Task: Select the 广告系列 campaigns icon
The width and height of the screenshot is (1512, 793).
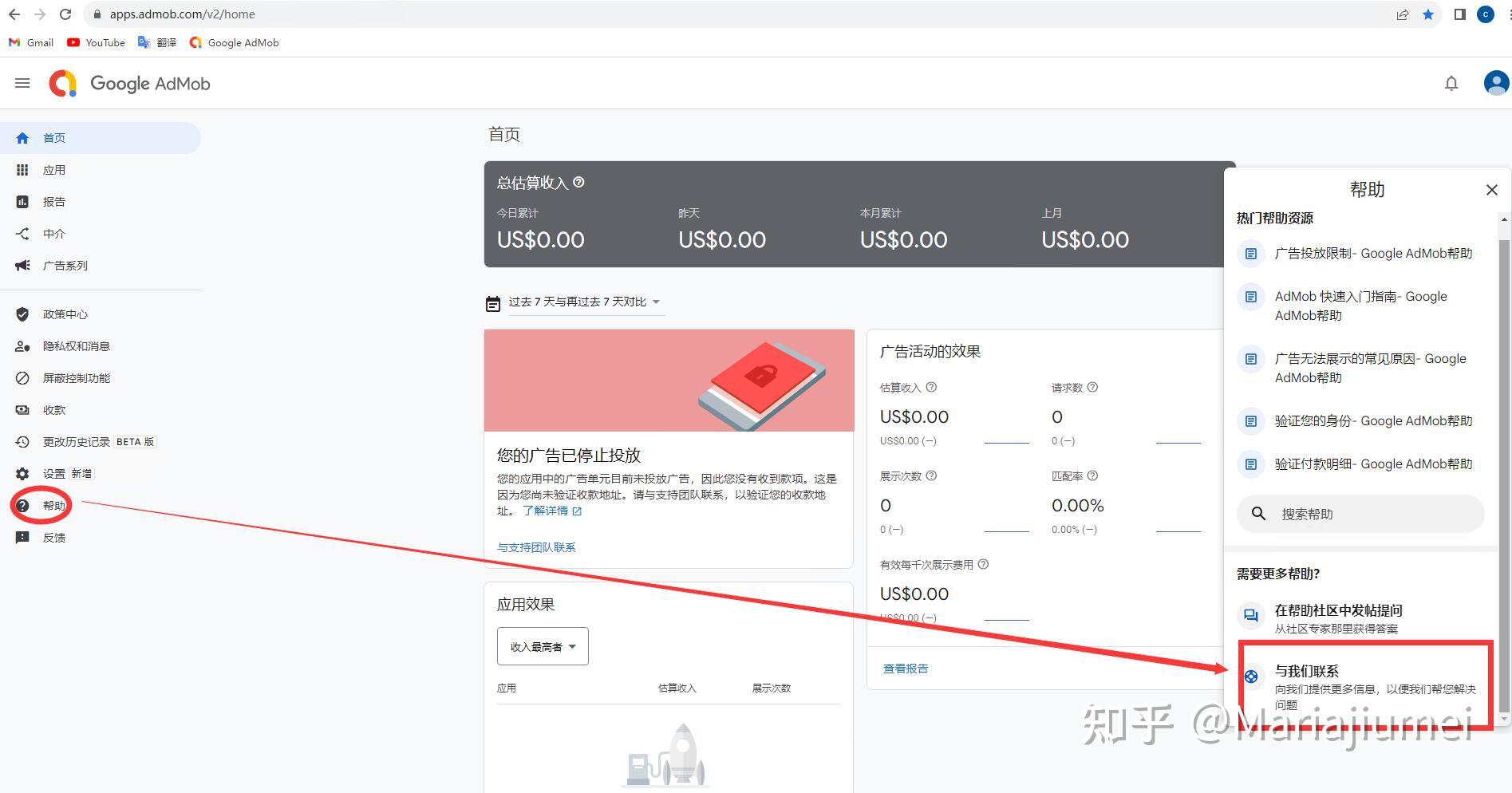Action: click(22, 266)
